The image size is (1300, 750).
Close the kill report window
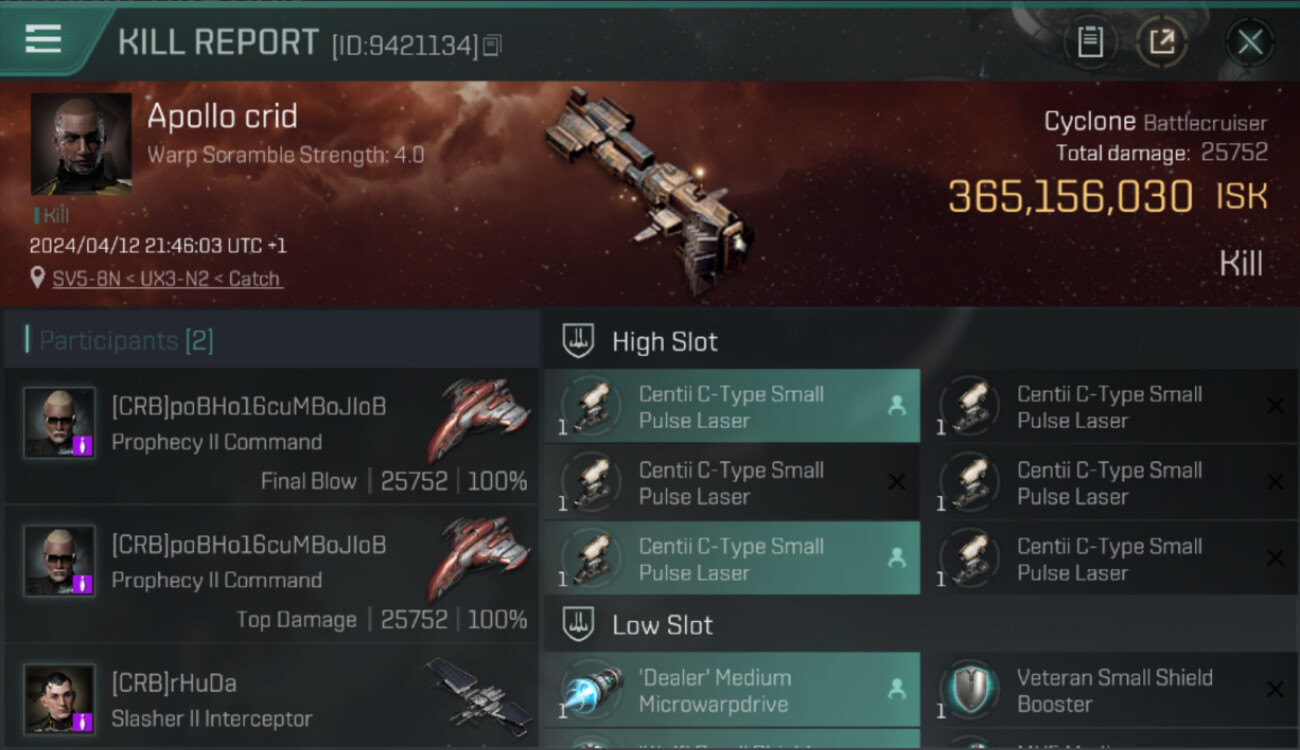1249,42
